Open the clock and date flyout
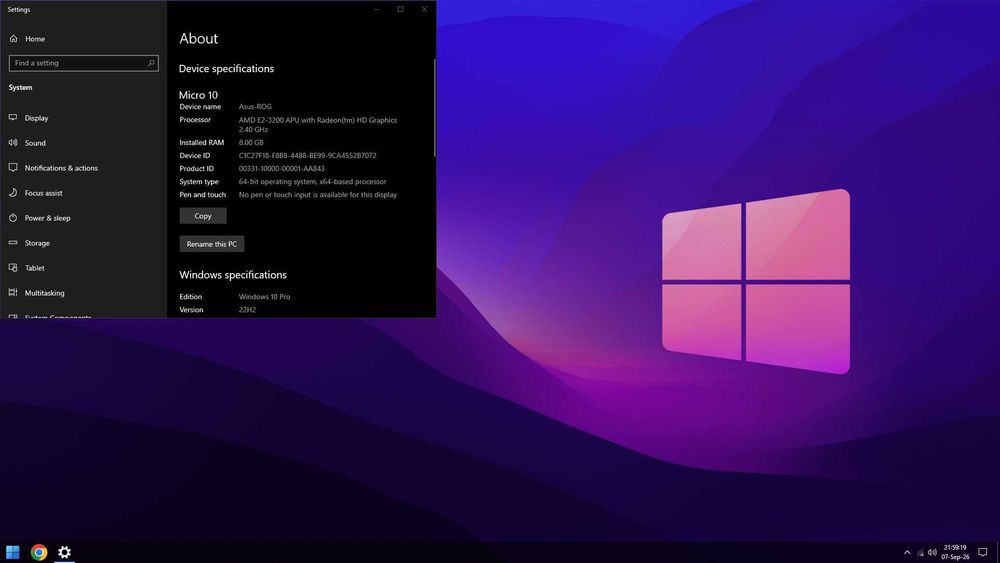The width and height of the screenshot is (1000, 563). click(x=955, y=552)
